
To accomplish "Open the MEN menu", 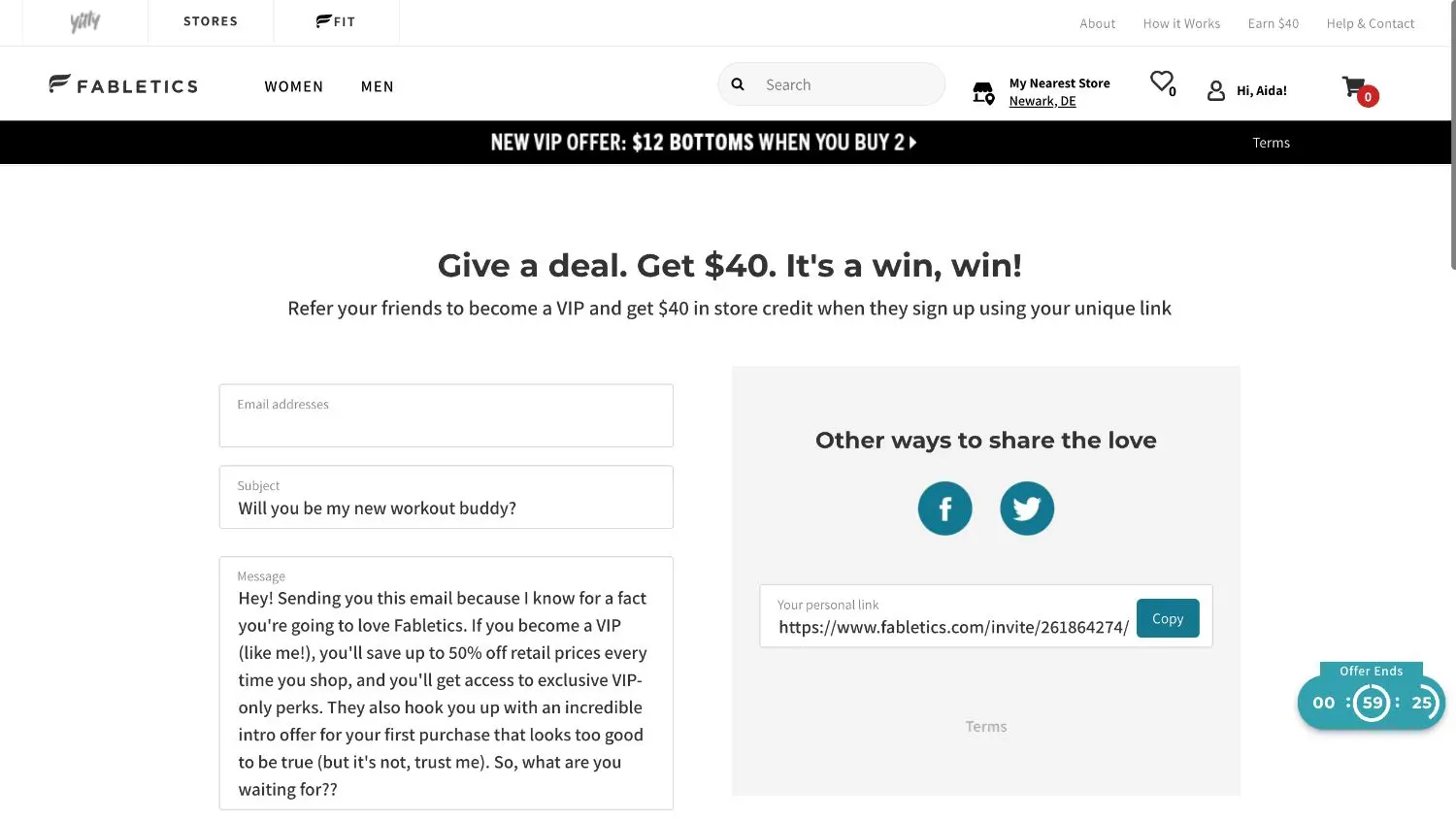I will [377, 86].
